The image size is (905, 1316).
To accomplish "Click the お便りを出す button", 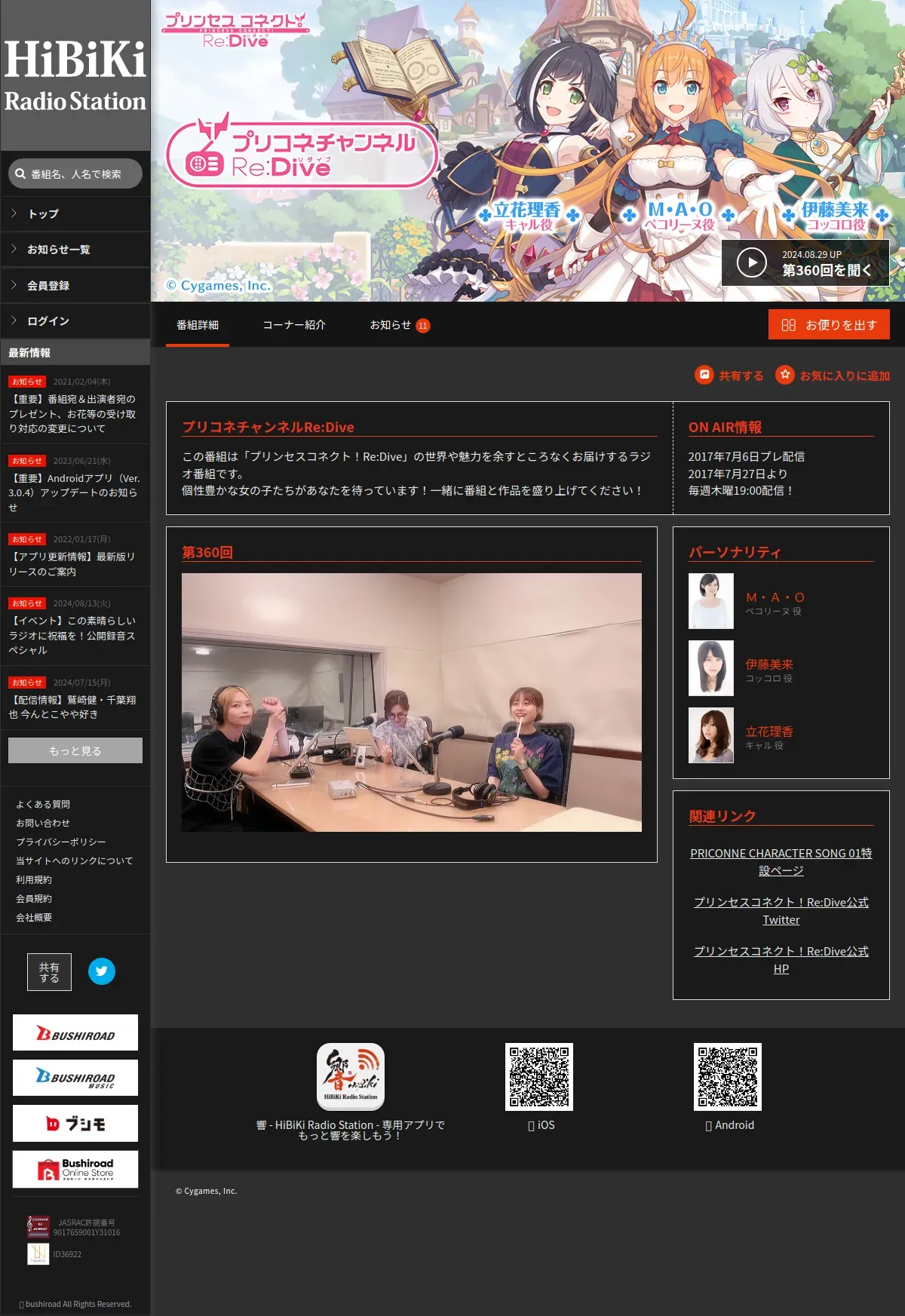I will coord(829,324).
